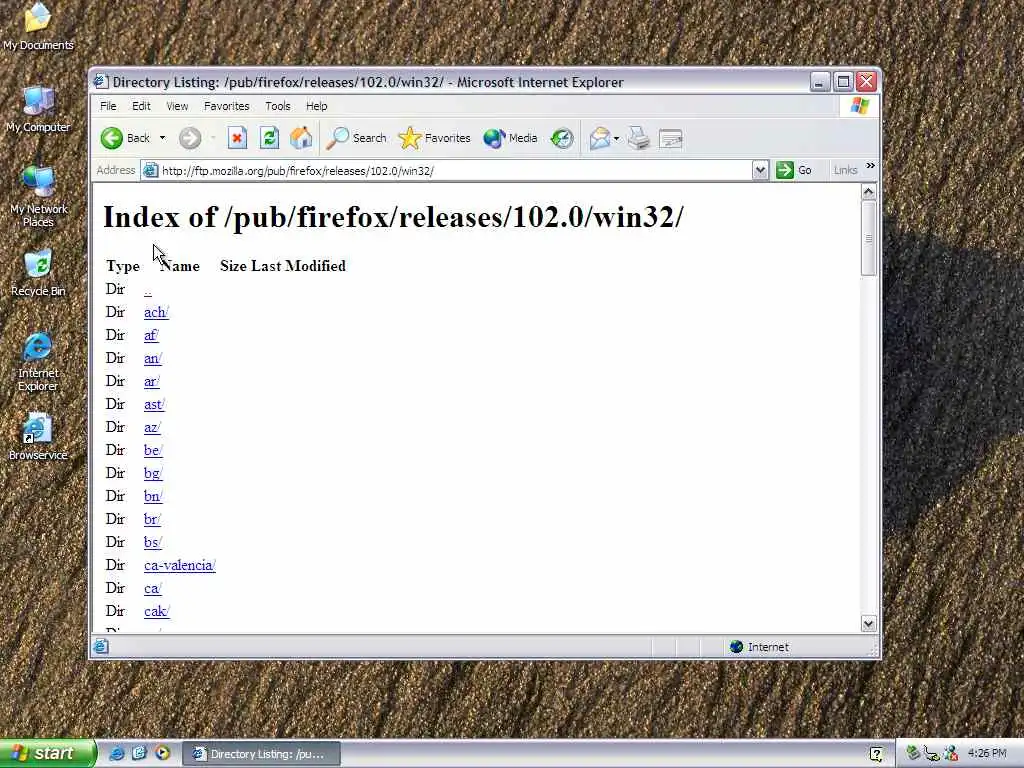Open the ca-valencia/ directory link
The height and width of the screenshot is (768, 1024).
click(180, 565)
